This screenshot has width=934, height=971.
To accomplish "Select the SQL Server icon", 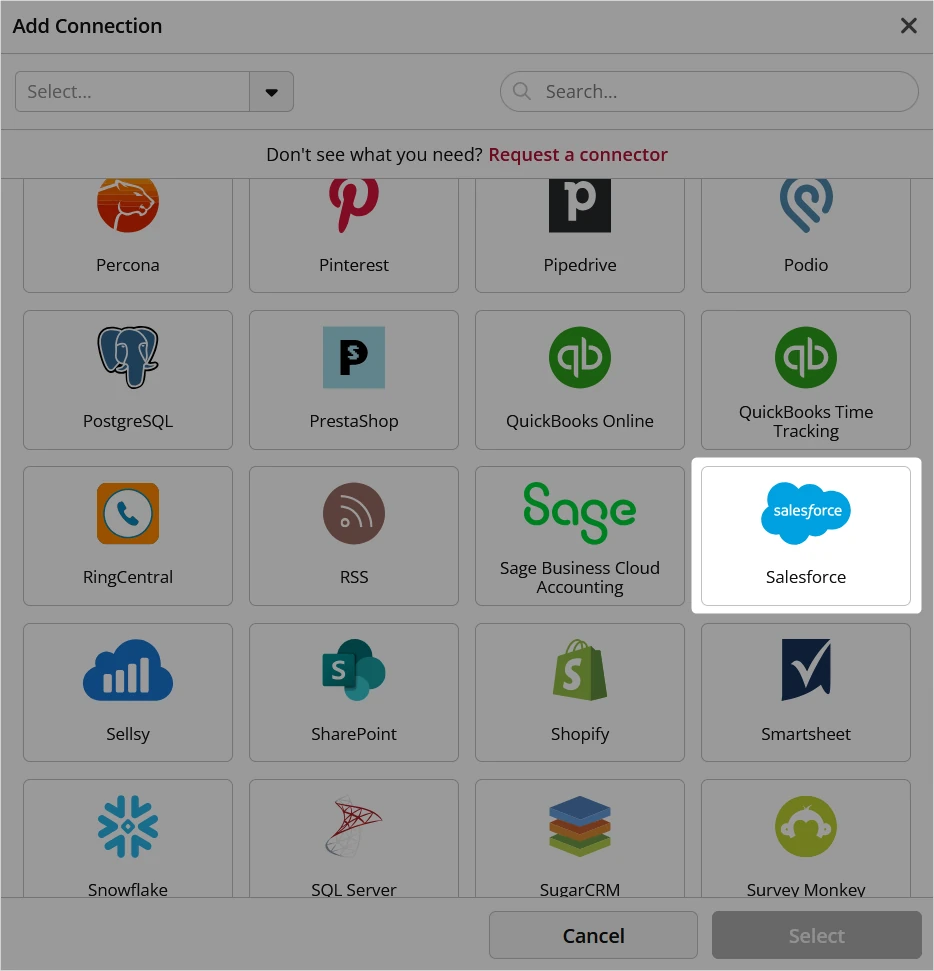I will pyautogui.click(x=354, y=826).
